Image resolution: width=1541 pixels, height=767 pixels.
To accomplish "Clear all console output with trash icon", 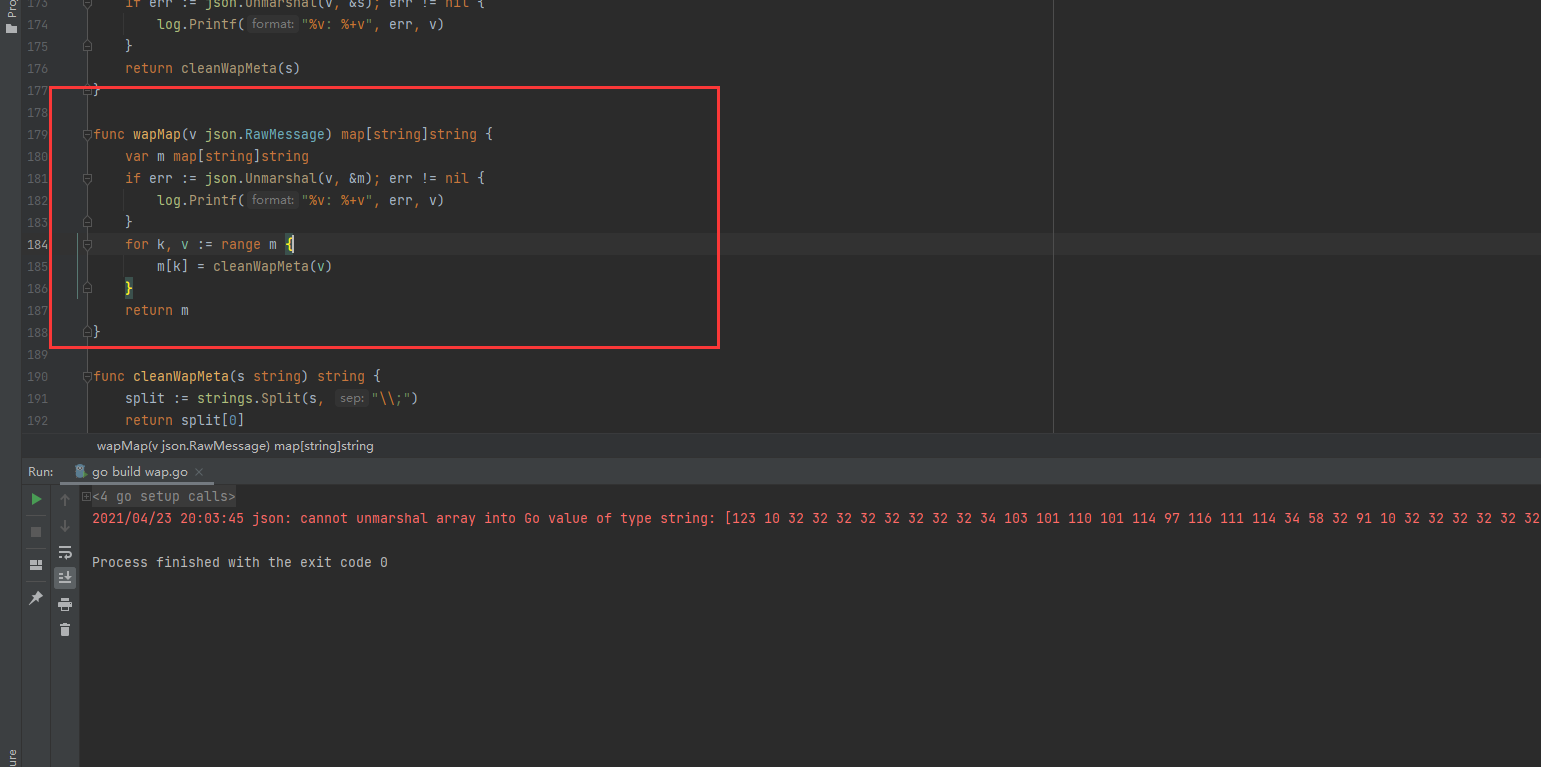I will click(x=65, y=631).
